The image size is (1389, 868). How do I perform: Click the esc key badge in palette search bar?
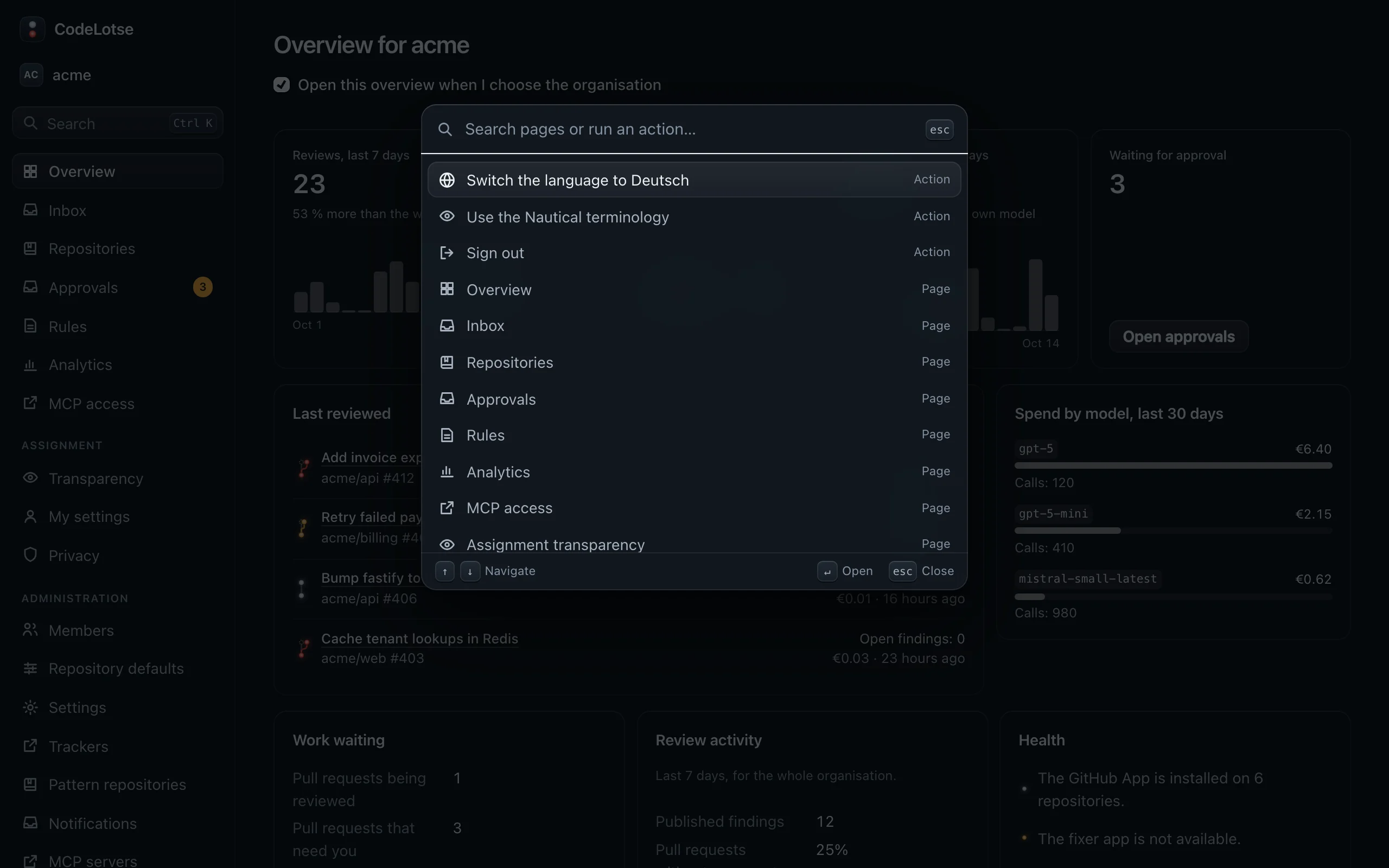939,130
